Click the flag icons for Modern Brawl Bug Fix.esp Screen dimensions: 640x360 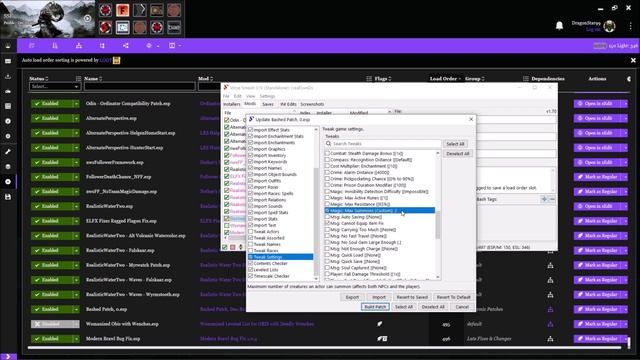click(x=382, y=338)
